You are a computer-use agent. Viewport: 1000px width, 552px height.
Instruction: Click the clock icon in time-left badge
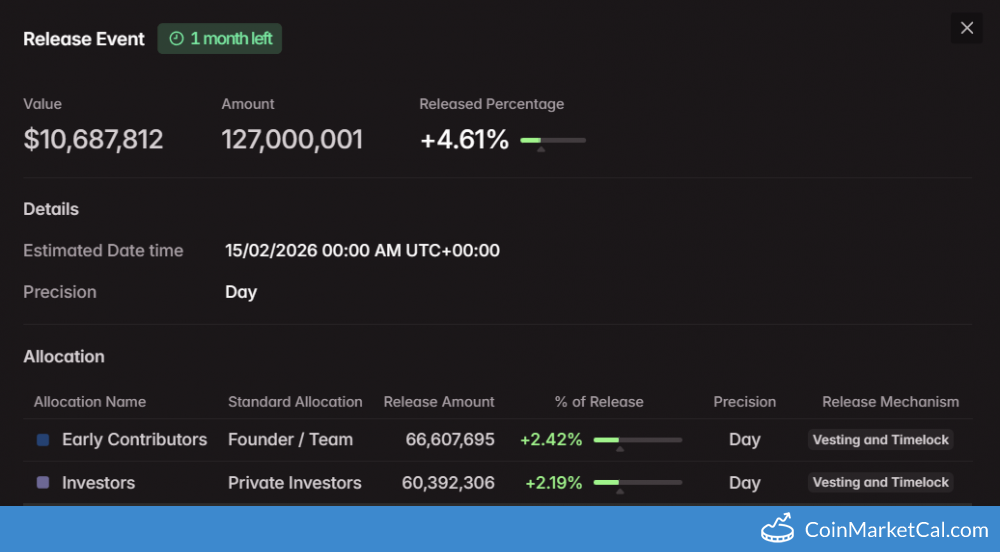(176, 39)
